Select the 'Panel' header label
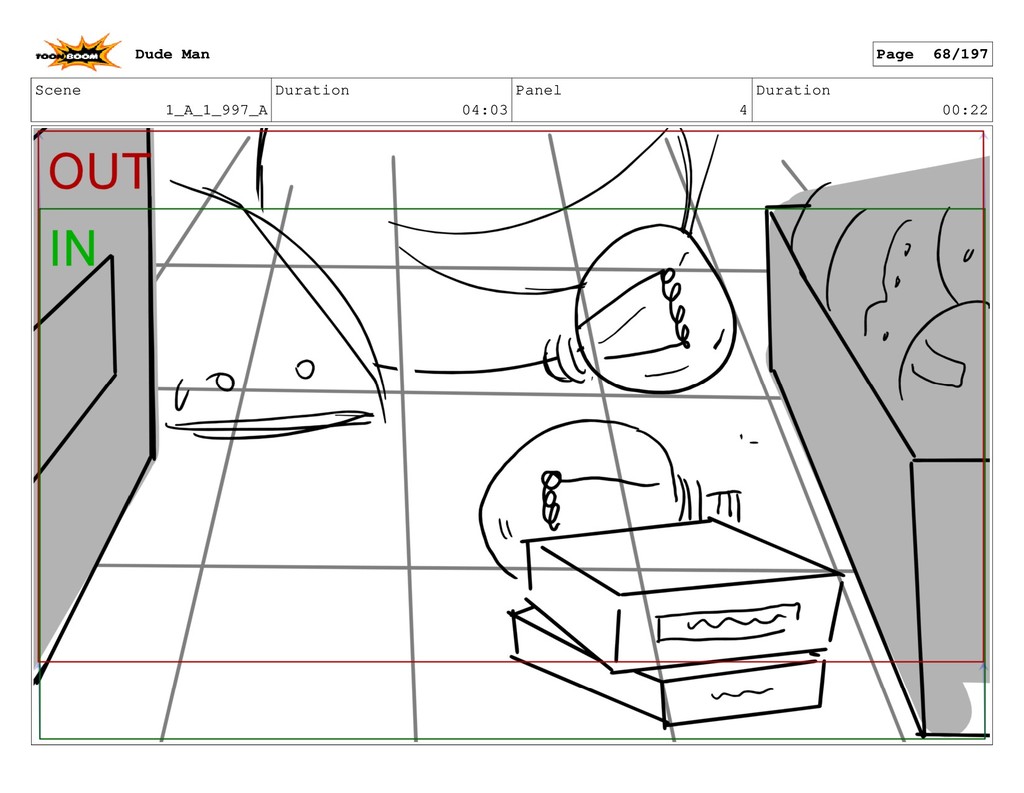The width and height of the screenshot is (1024, 793). [538, 90]
